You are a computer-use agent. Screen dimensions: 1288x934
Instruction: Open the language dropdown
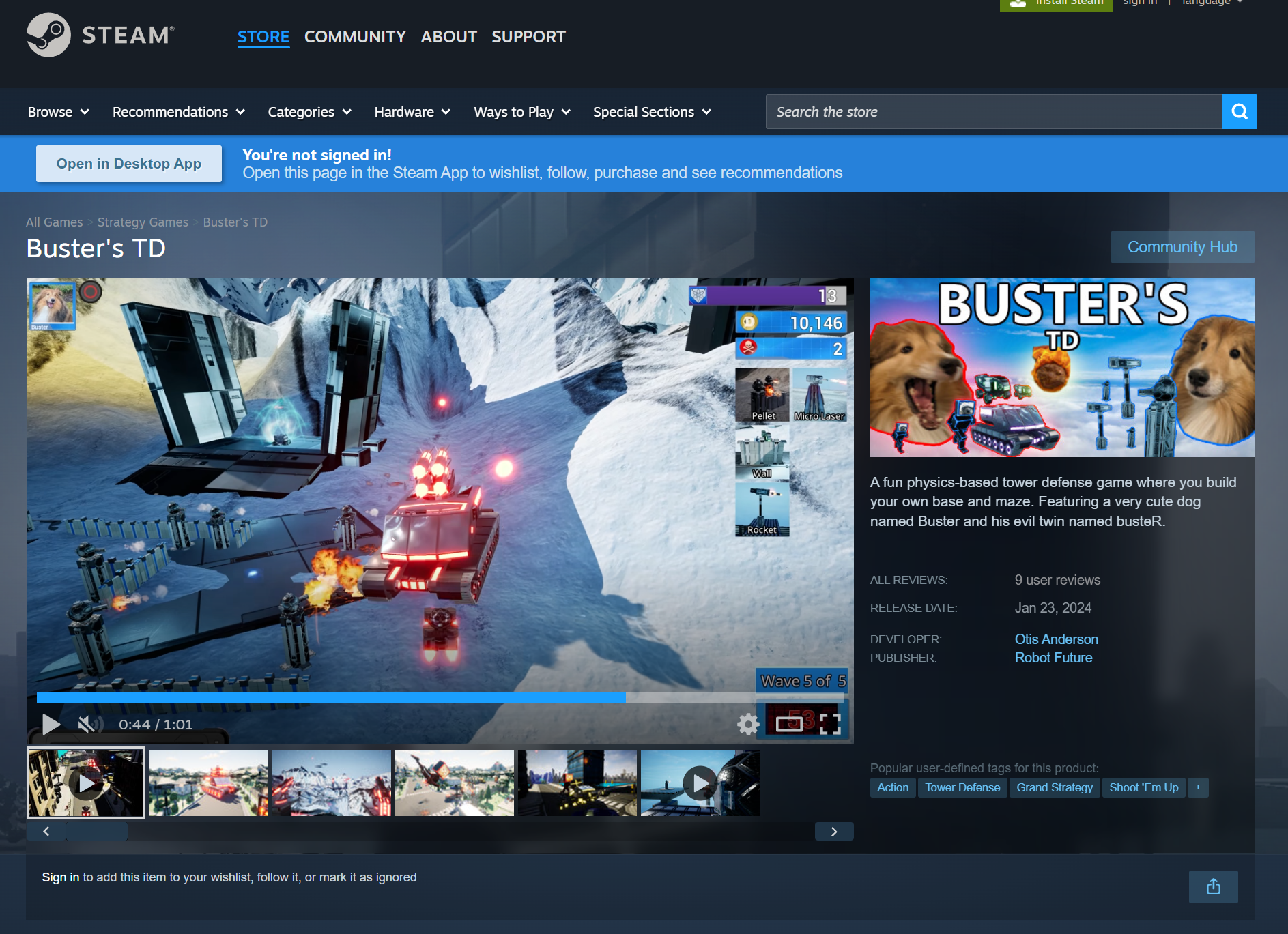1213,3
